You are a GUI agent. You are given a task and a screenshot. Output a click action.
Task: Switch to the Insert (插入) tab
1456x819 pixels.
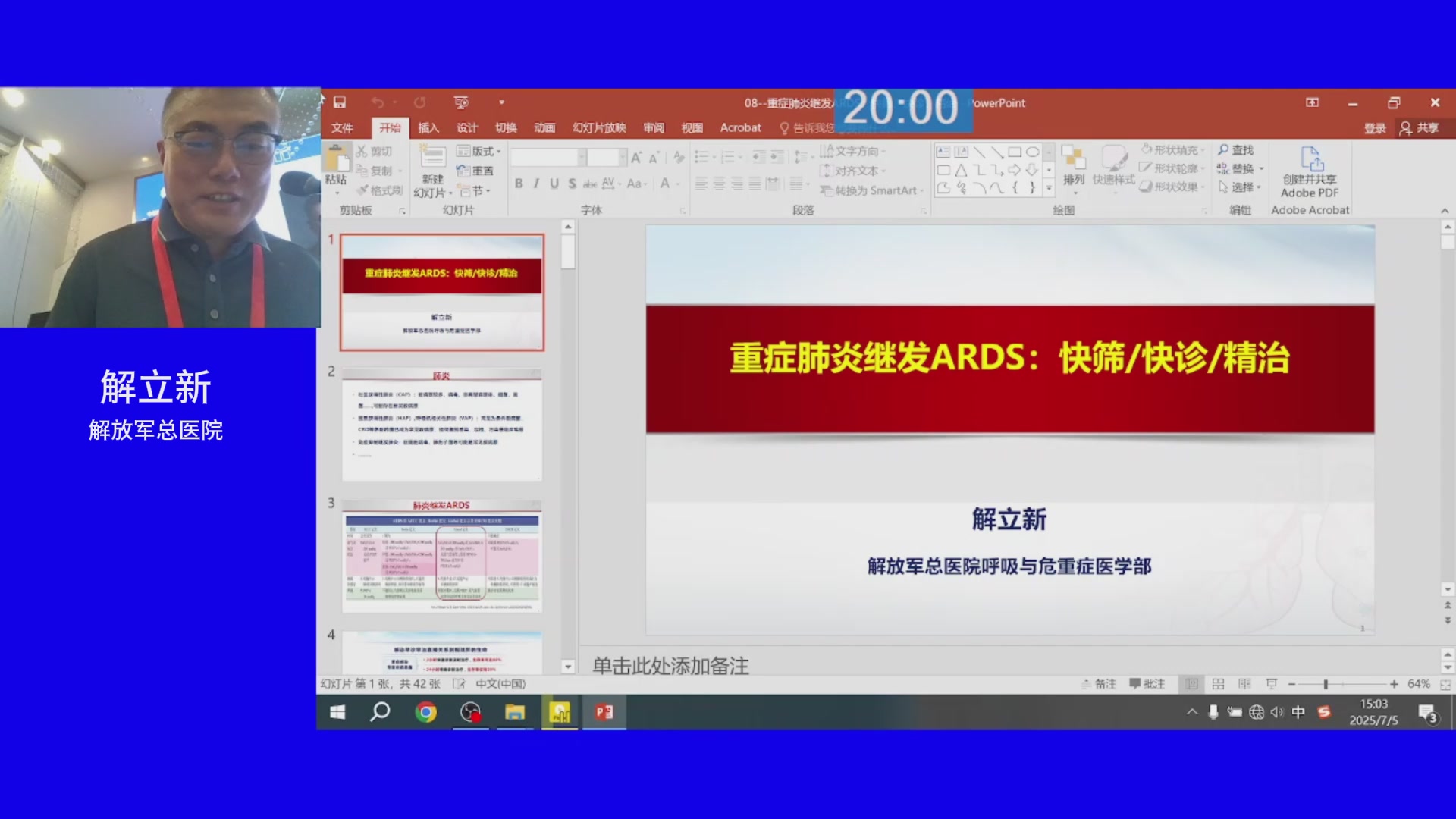[428, 128]
